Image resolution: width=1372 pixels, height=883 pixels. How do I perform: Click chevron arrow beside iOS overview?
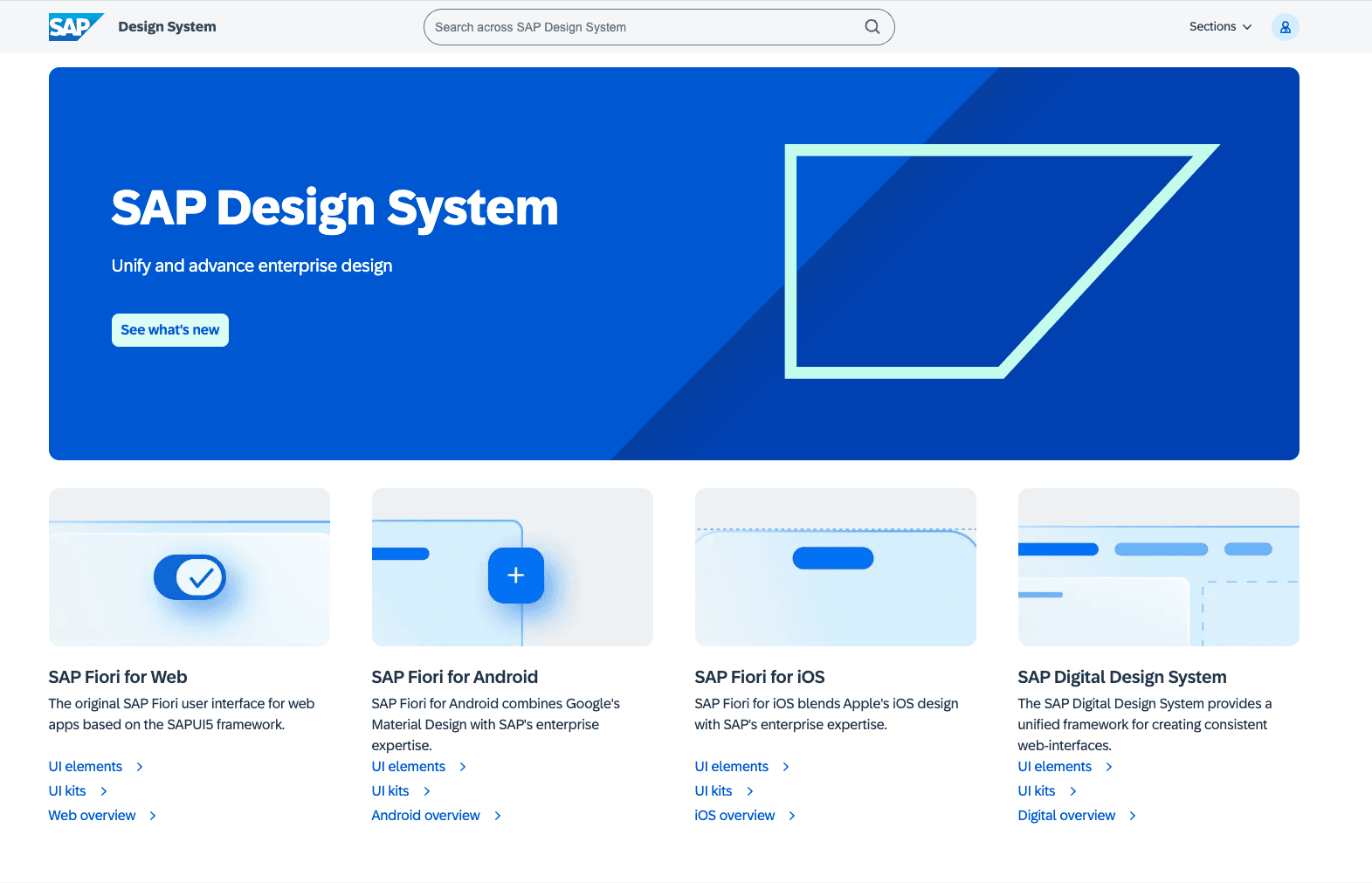792,816
